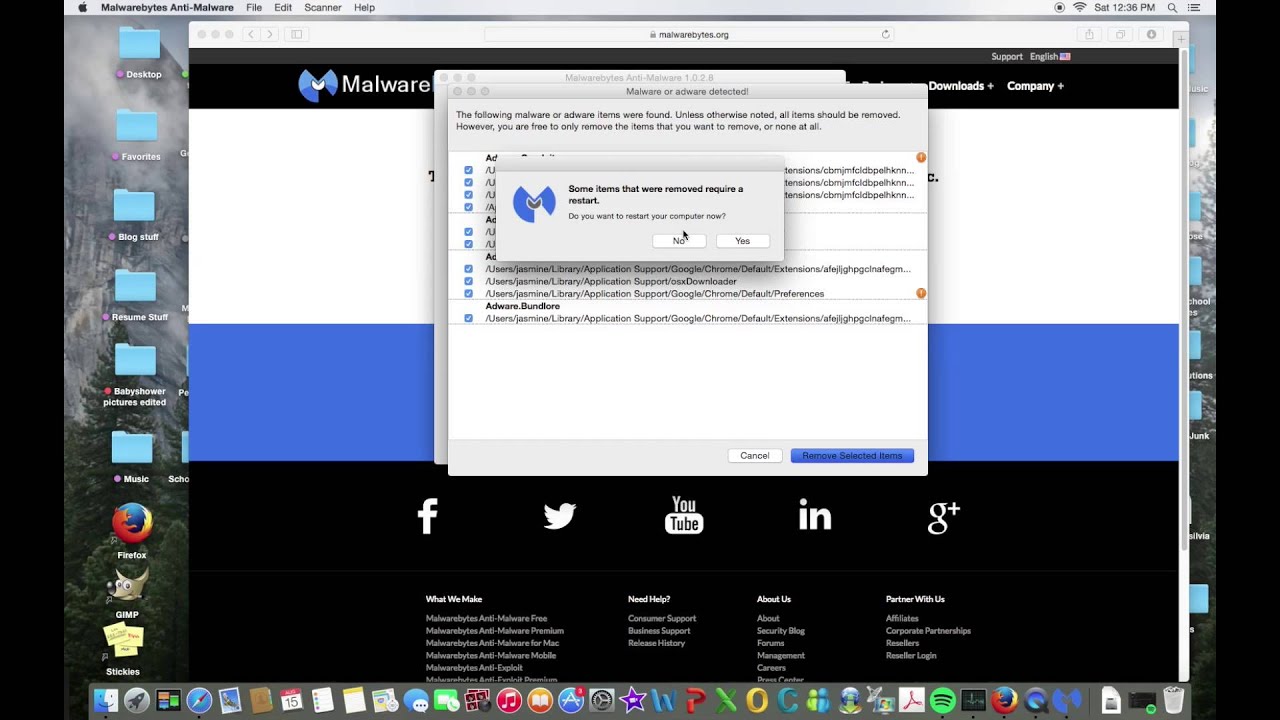The image size is (1280, 720).
Task: Open the Malwarebytes Anti-Malware application menu
Action: pyautogui.click(x=167, y=7)
